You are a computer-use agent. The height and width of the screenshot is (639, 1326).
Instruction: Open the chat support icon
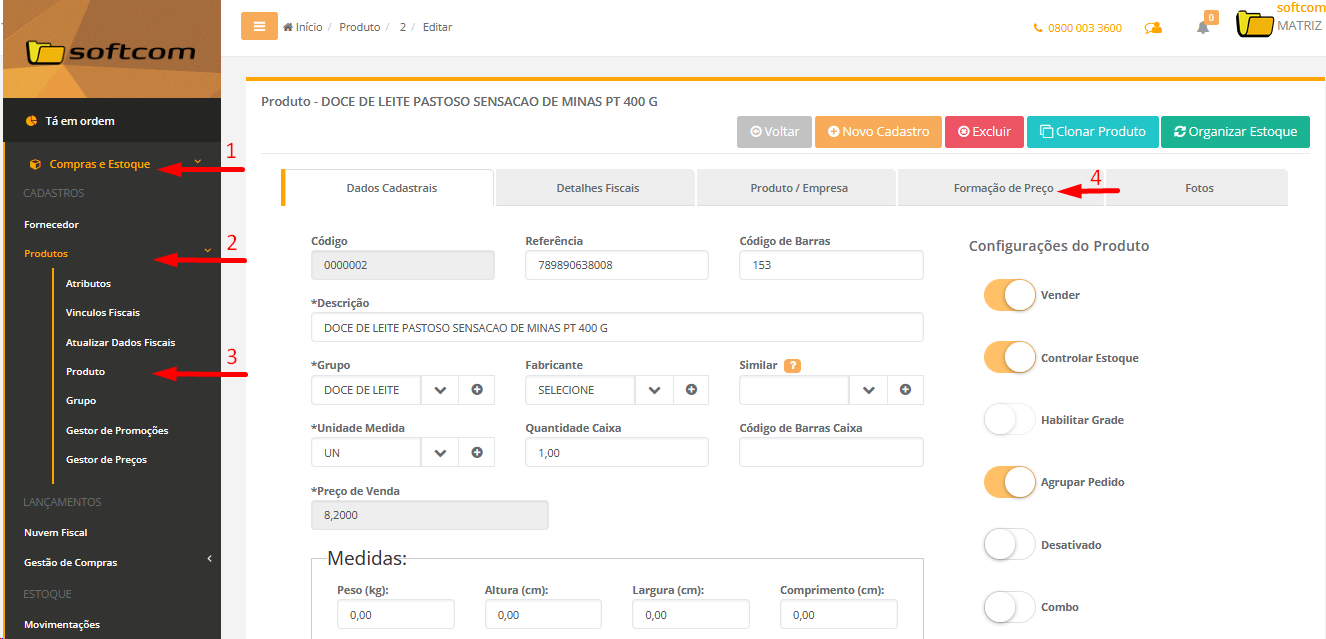click(1153, 28)
